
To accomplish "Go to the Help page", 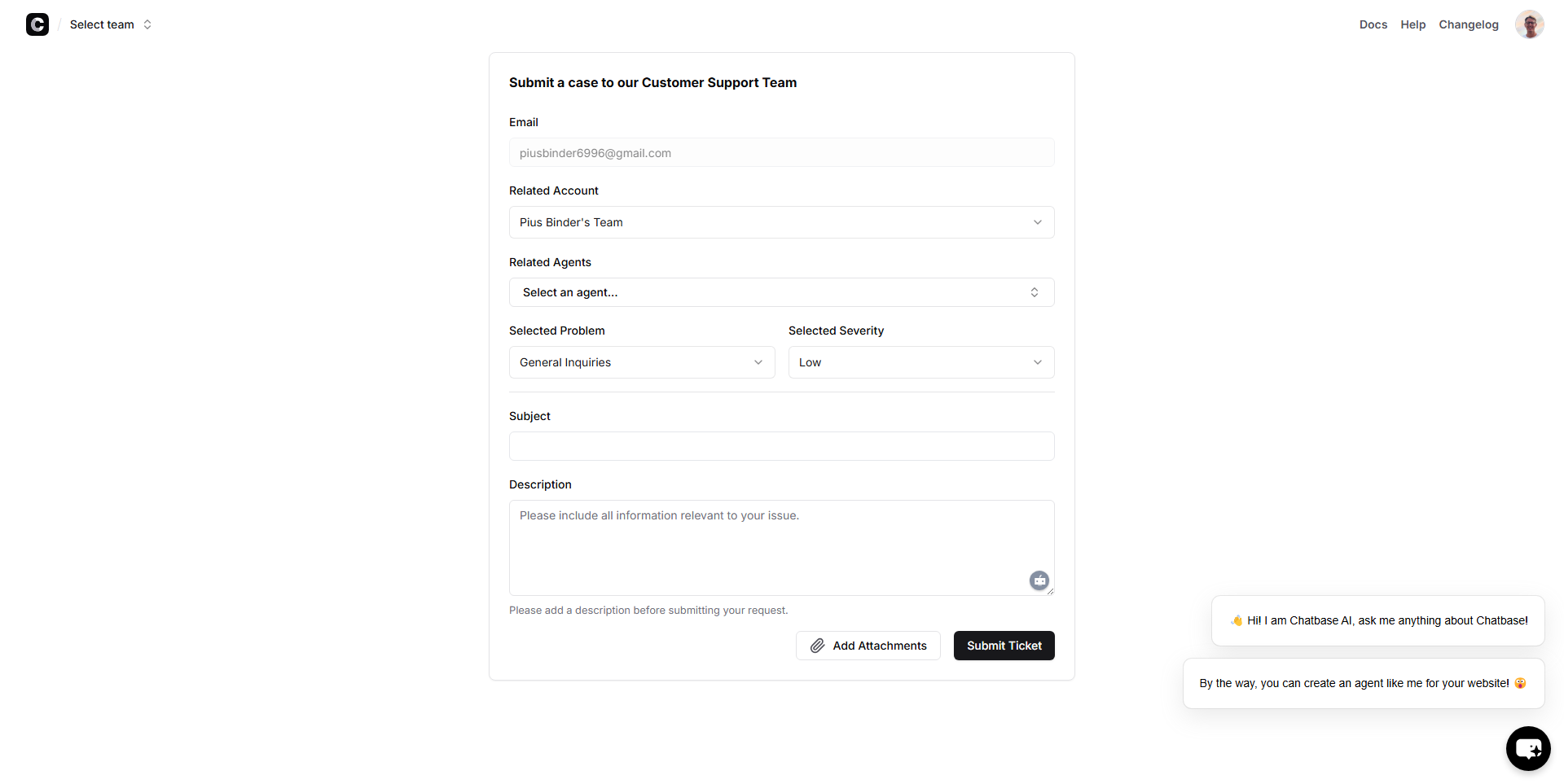I will pos(1412,24).
